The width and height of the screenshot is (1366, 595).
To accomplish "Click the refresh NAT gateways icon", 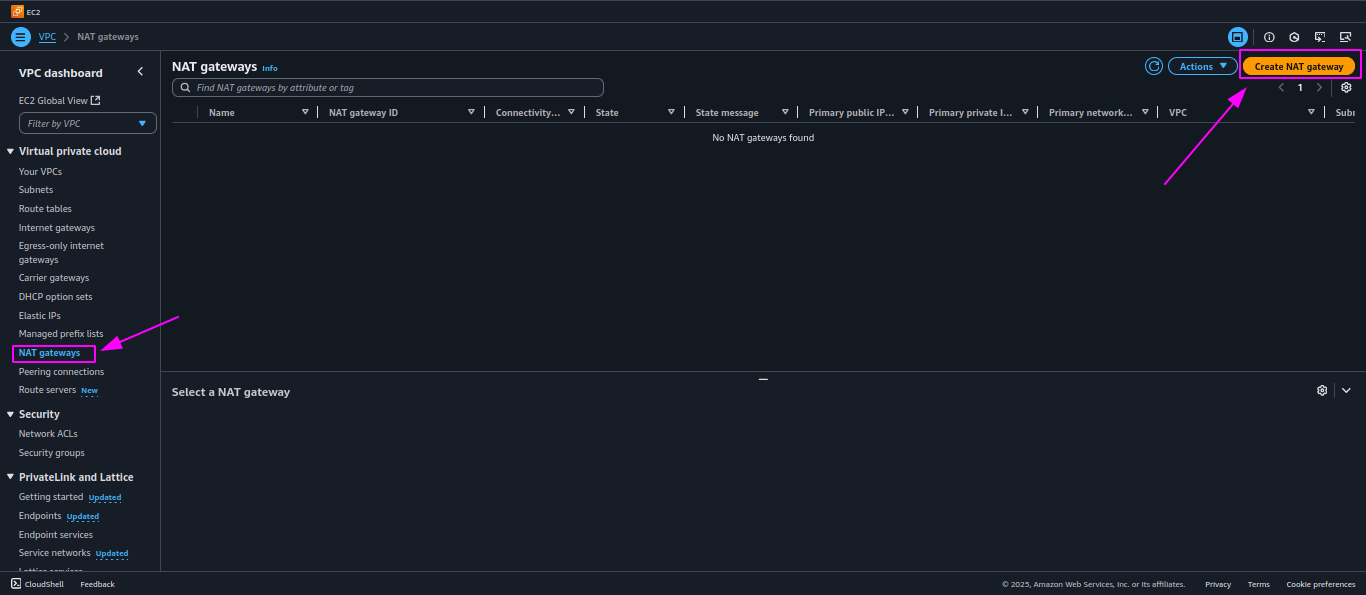I will [x=1154, y=66].
